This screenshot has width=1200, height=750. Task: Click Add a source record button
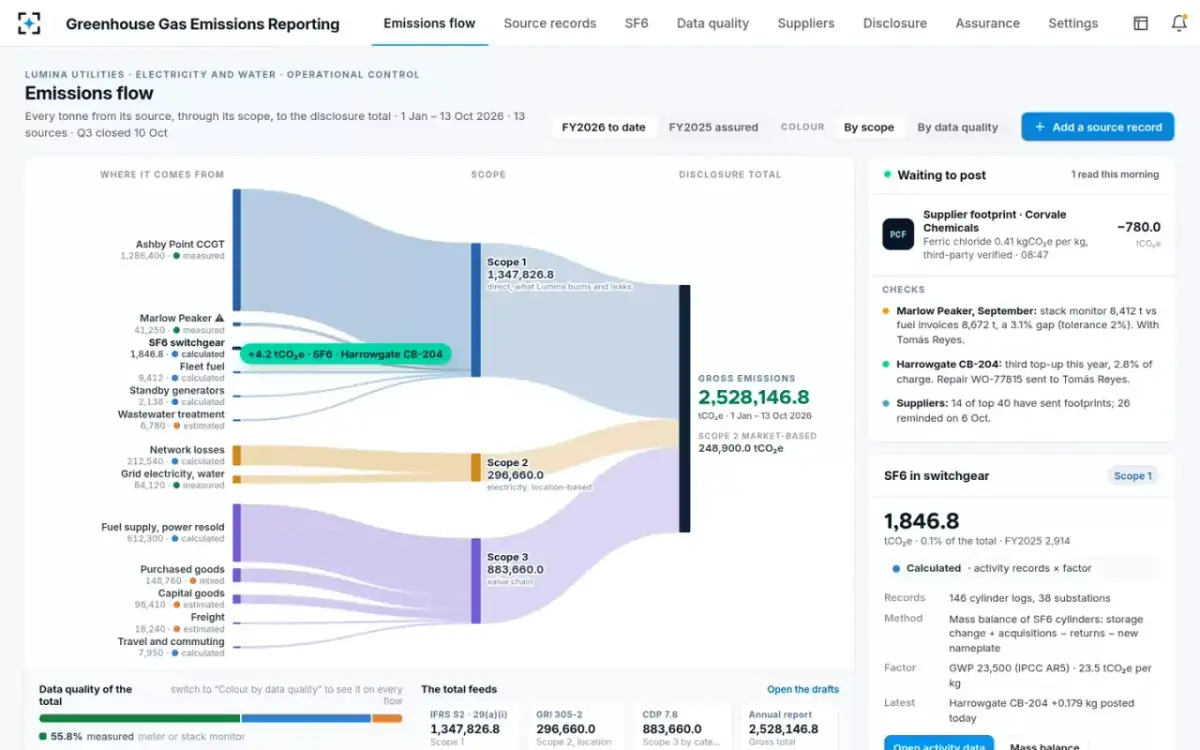point(1097,127)
